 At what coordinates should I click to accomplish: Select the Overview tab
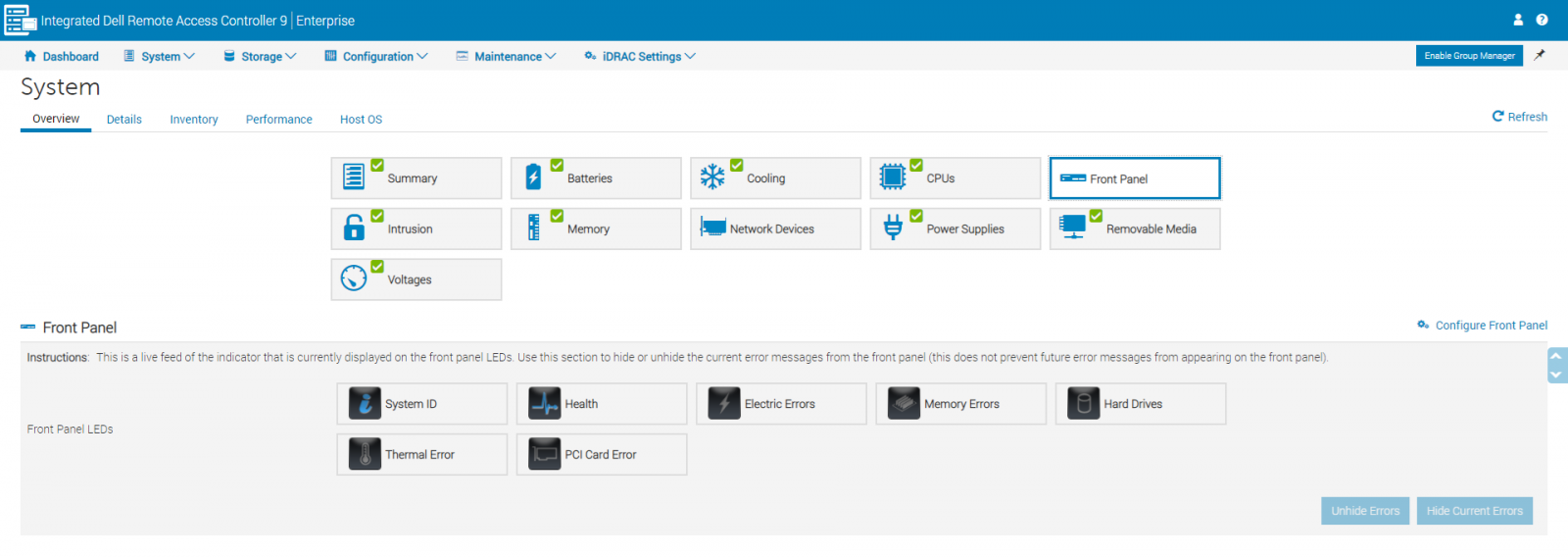[56, 119]
